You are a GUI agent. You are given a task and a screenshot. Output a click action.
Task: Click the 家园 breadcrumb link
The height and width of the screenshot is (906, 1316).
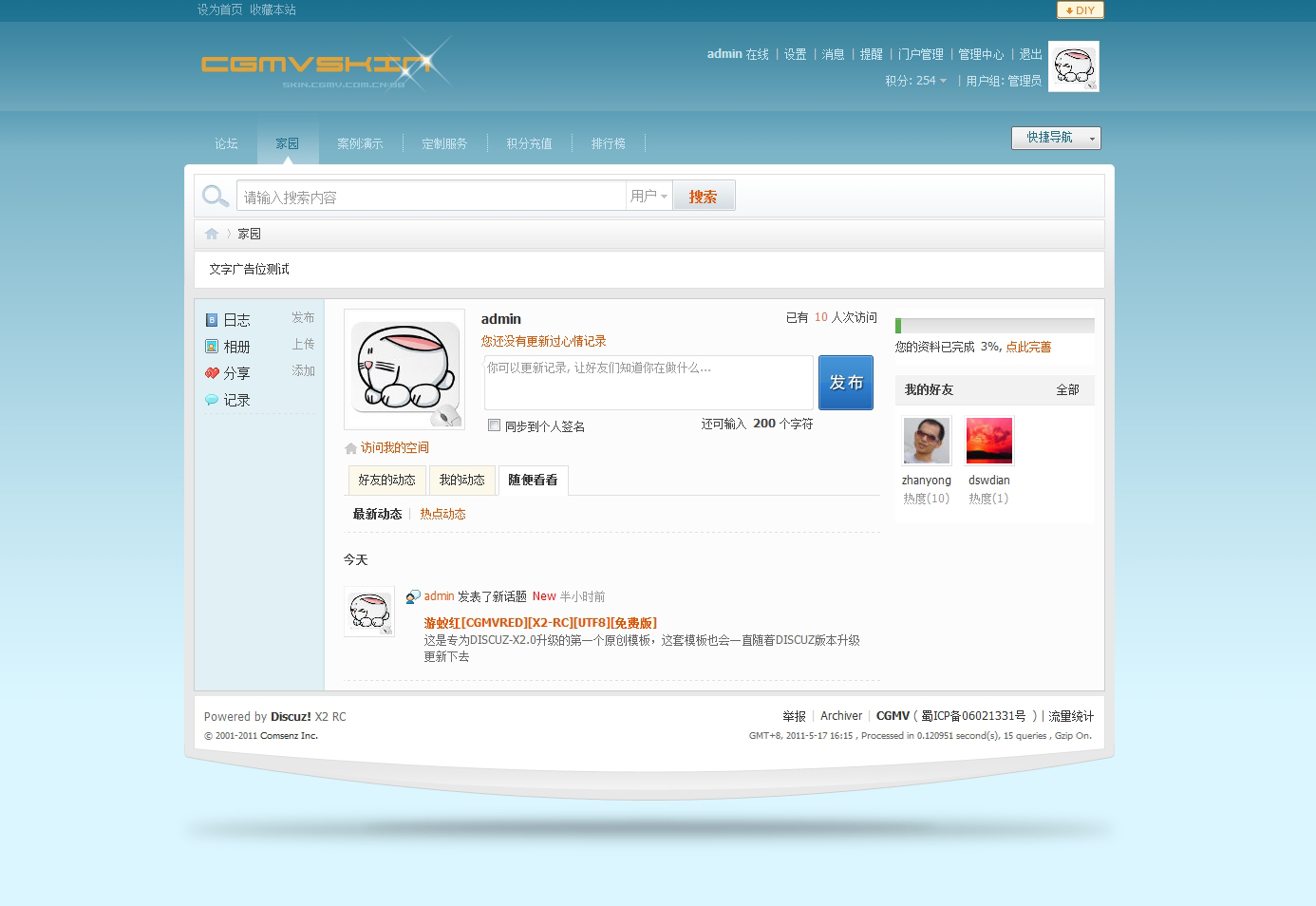(249, 234)
